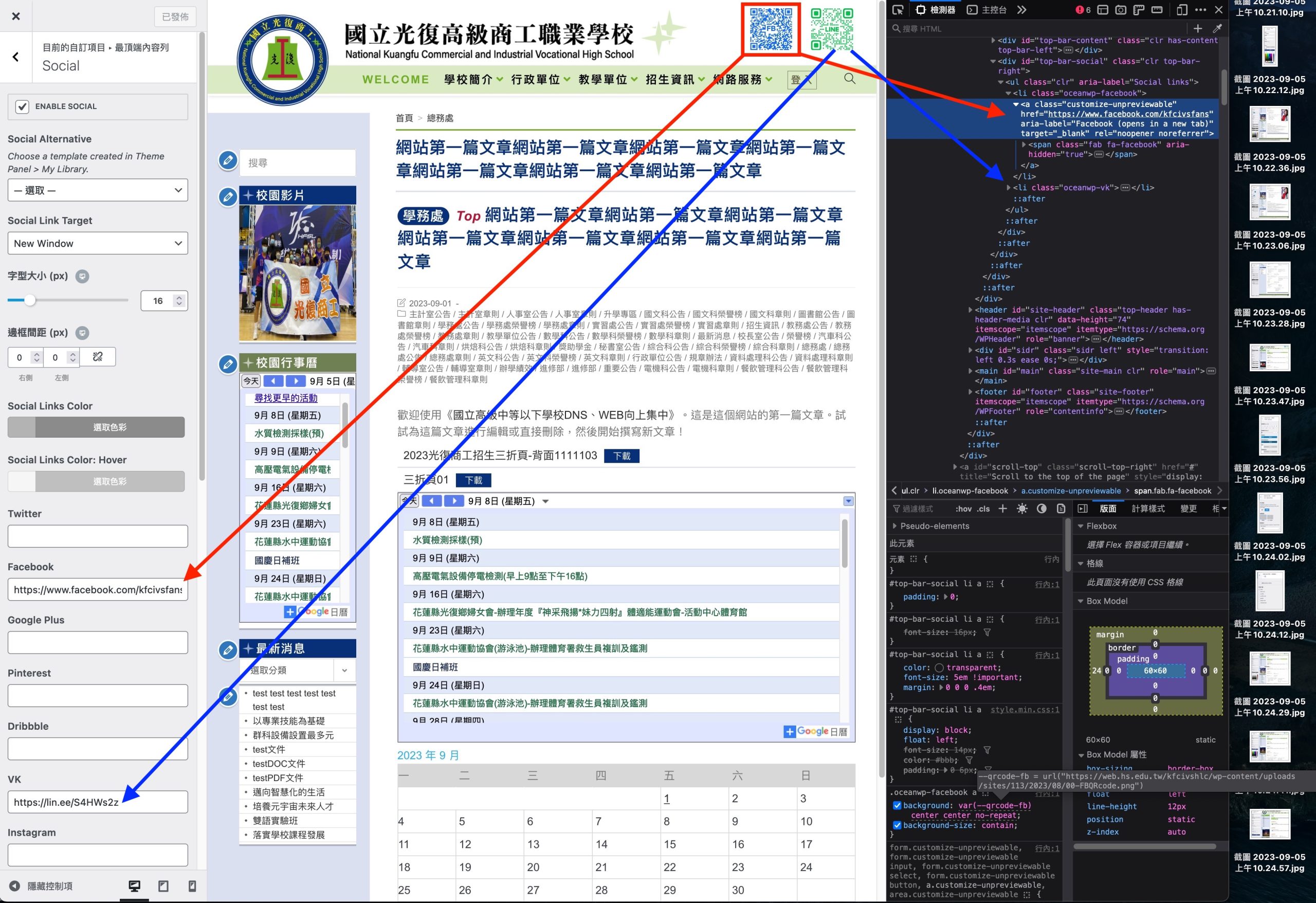The image size is (1316, 903).
Task: Click the site search magnifier icon
Action: (849, 79)
